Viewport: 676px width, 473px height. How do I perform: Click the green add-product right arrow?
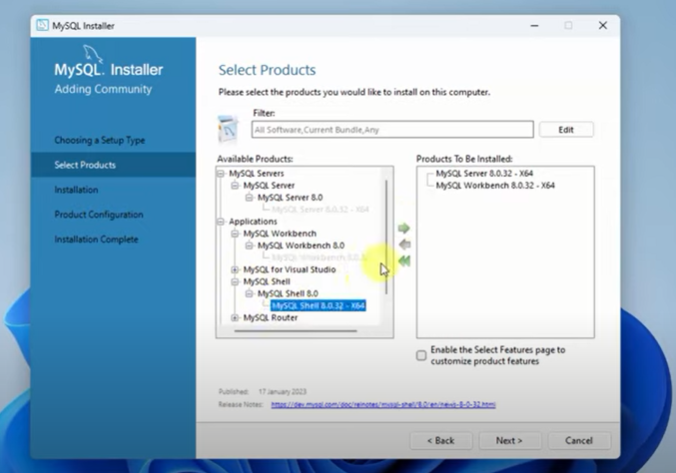(x=404, y=228)
